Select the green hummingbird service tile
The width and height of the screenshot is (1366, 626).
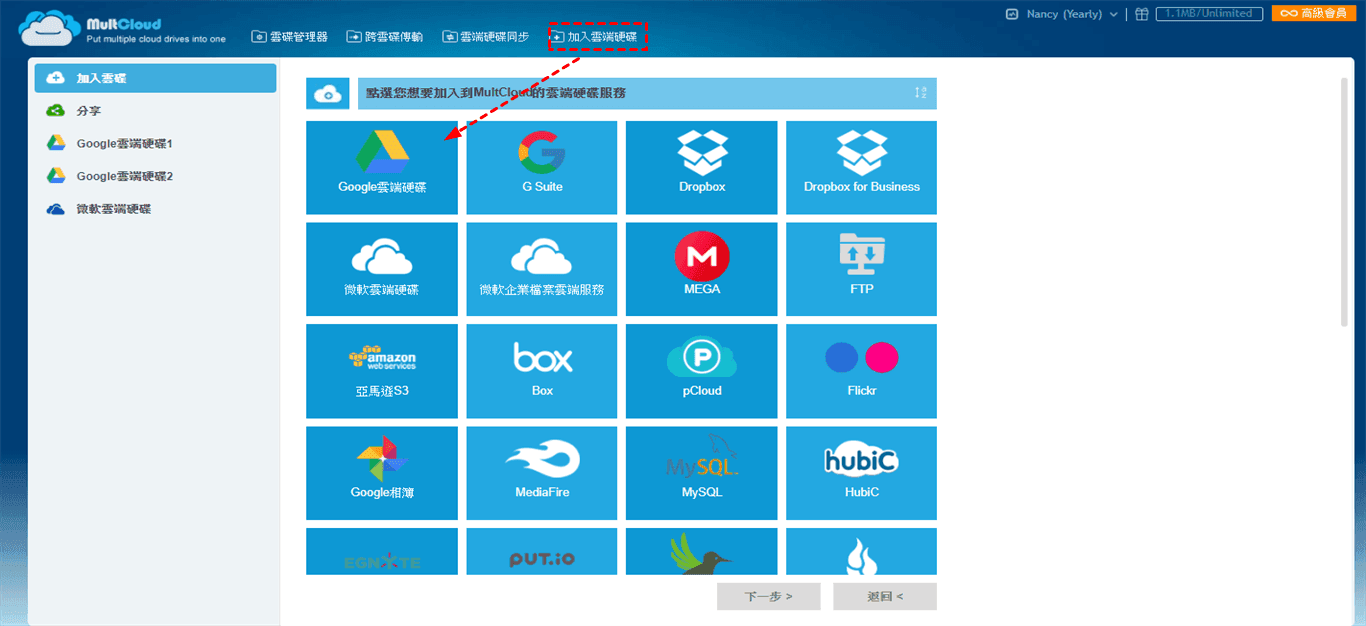point(702,552)
